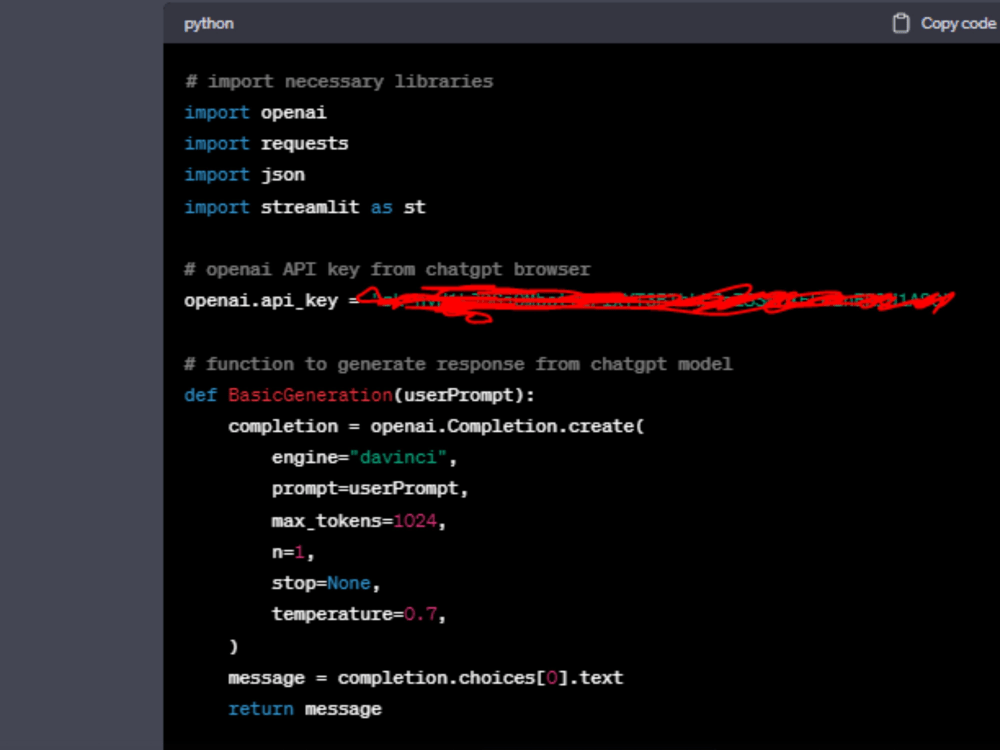The image size is (1000, 750).
Task: Click the python language label
Action: coord(209,24)
